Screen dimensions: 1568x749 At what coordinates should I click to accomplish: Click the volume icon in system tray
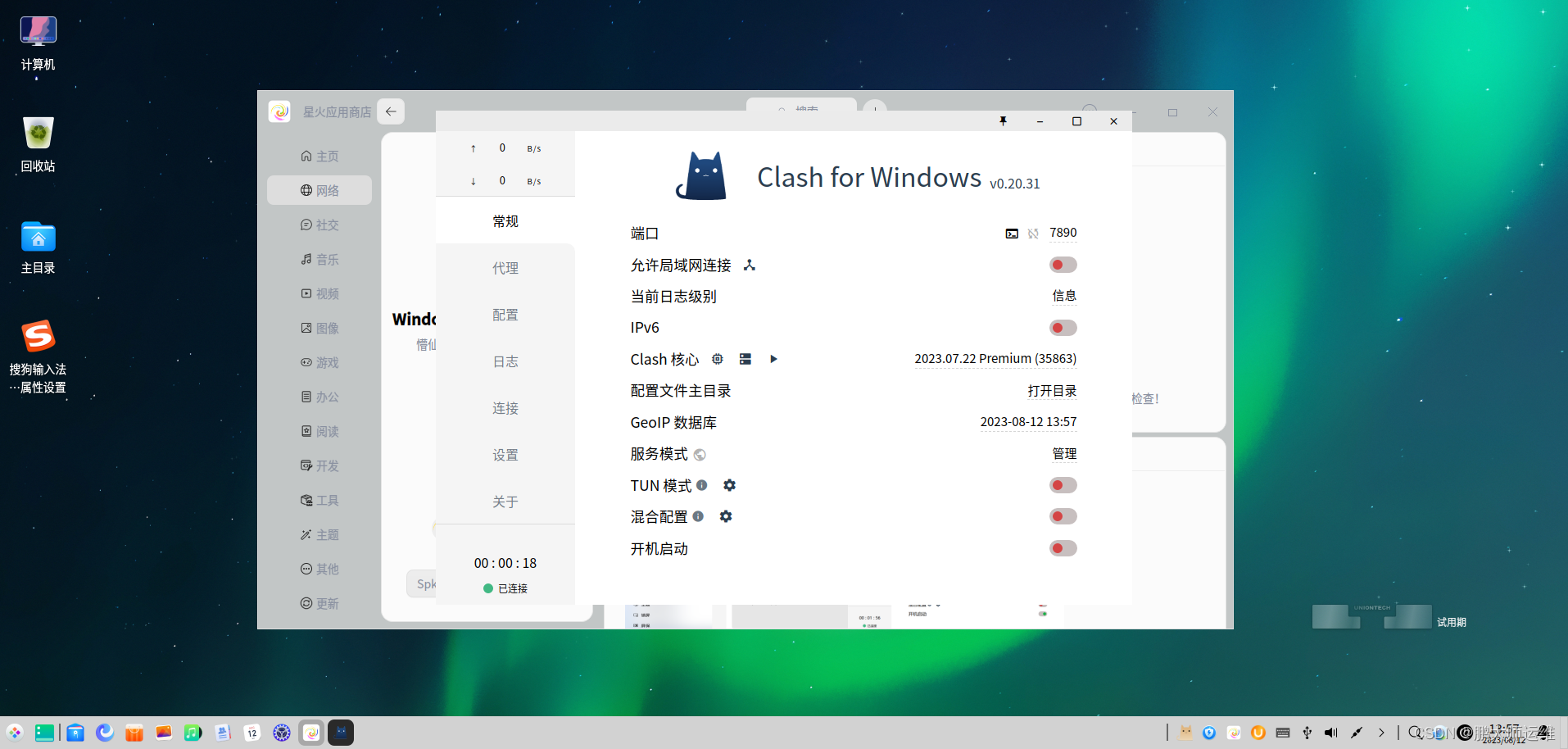[x=1331, y=733]
